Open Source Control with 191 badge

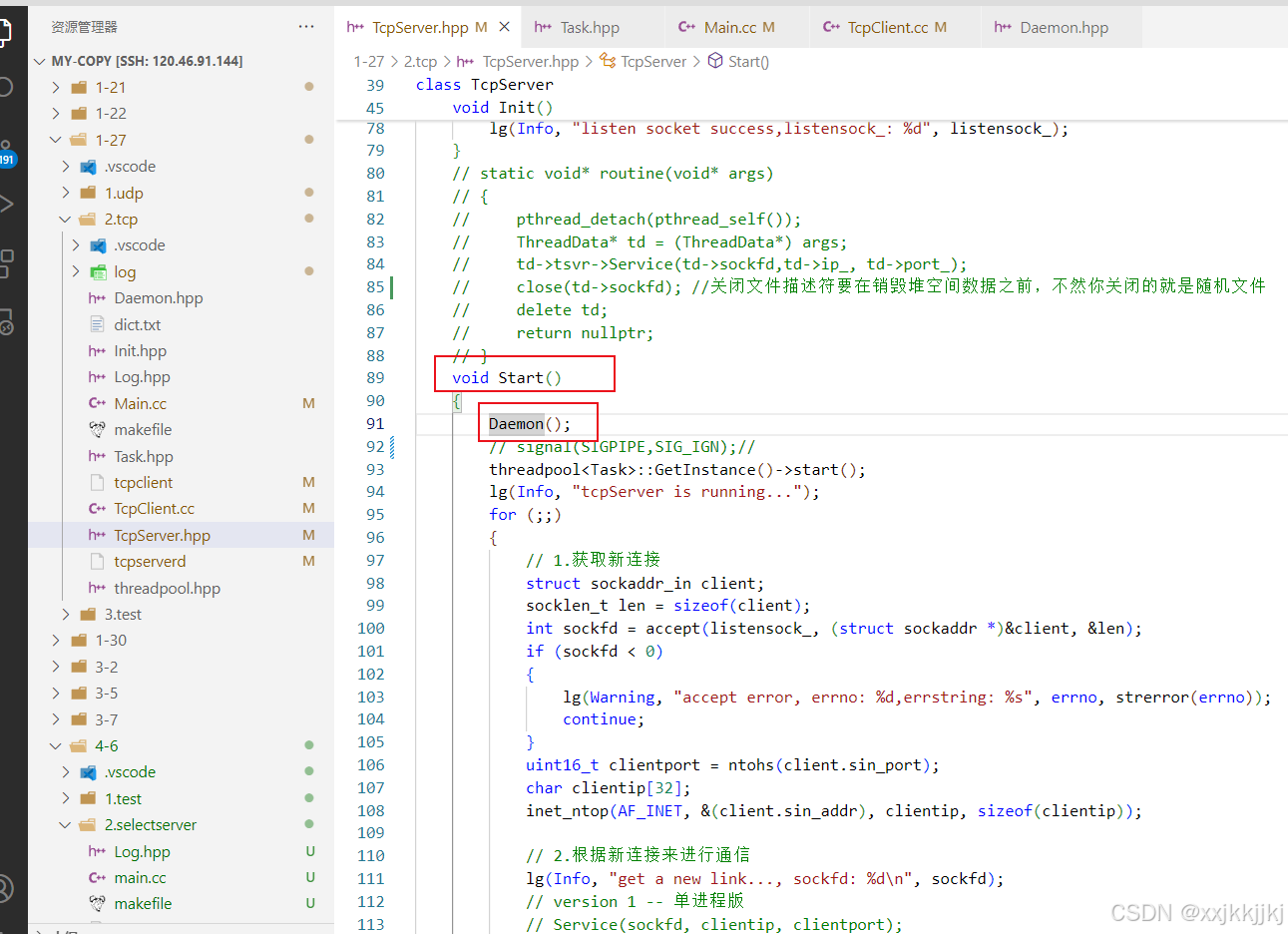click(x=7, y=153)
